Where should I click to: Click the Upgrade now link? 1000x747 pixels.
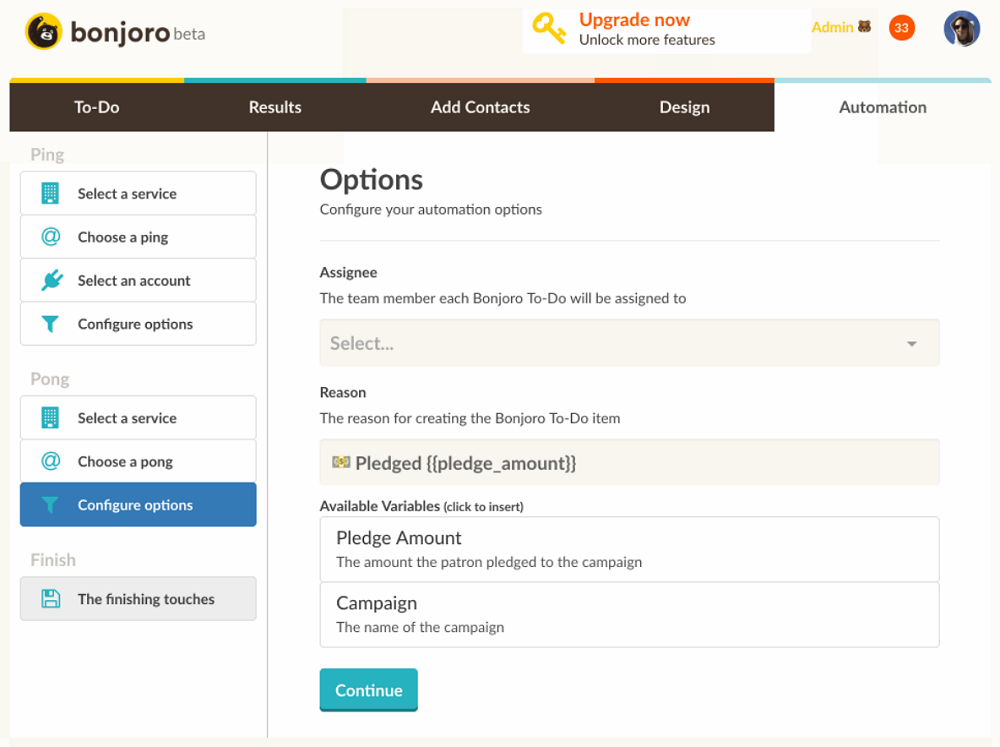click(634, 20)
